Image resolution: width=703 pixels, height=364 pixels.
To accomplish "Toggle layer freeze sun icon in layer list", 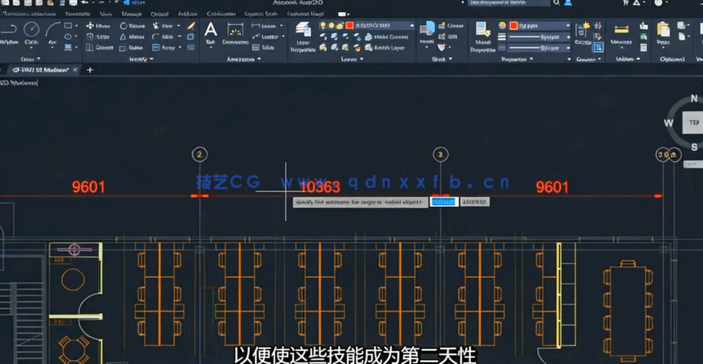I will coord(331,26).
